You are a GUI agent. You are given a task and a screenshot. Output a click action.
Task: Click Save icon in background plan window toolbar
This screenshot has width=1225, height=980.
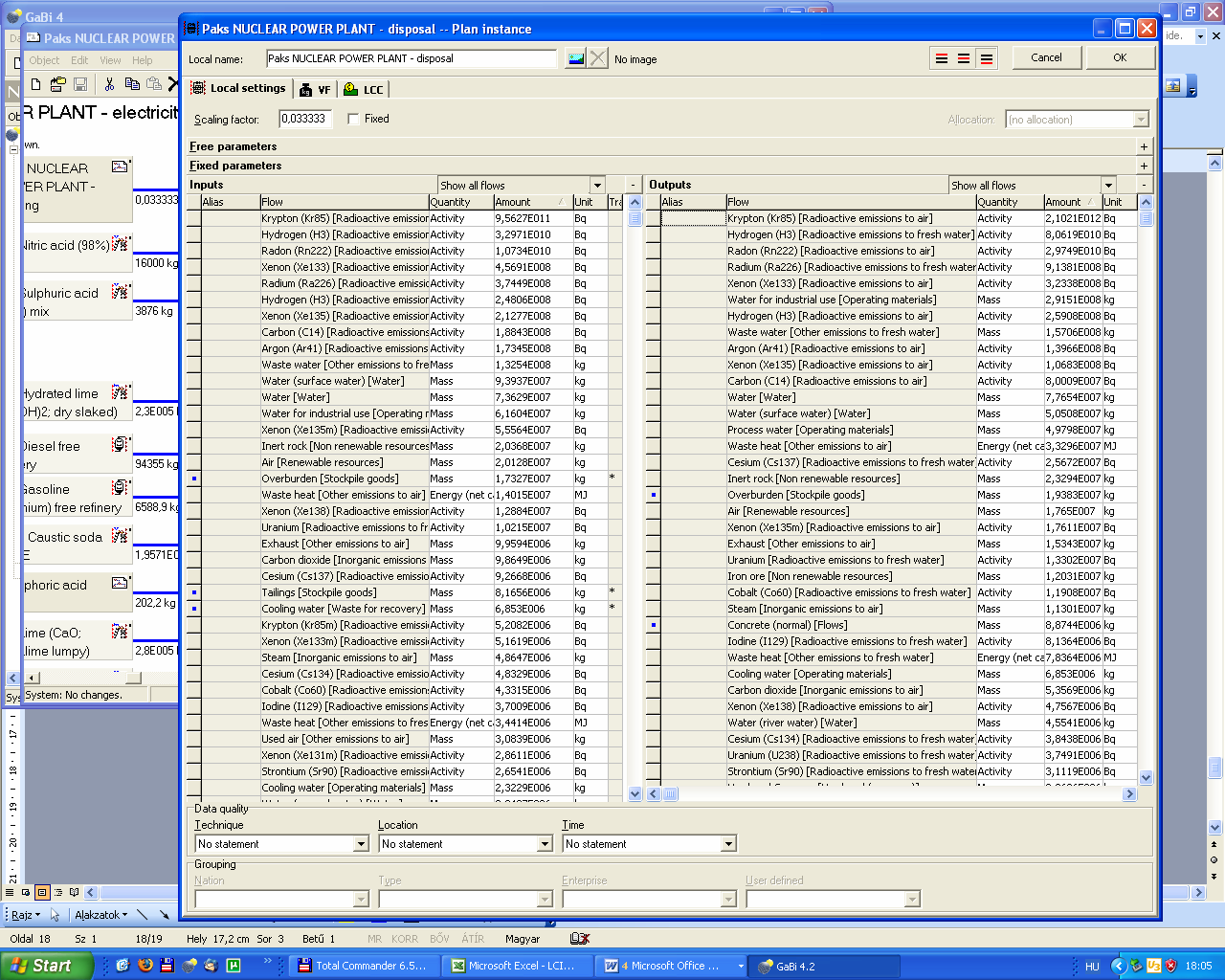click(x=80, y=84)
